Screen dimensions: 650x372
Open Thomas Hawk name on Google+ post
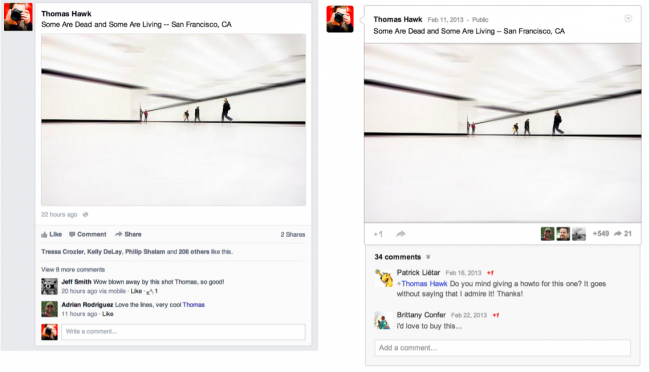coord(398,19)
